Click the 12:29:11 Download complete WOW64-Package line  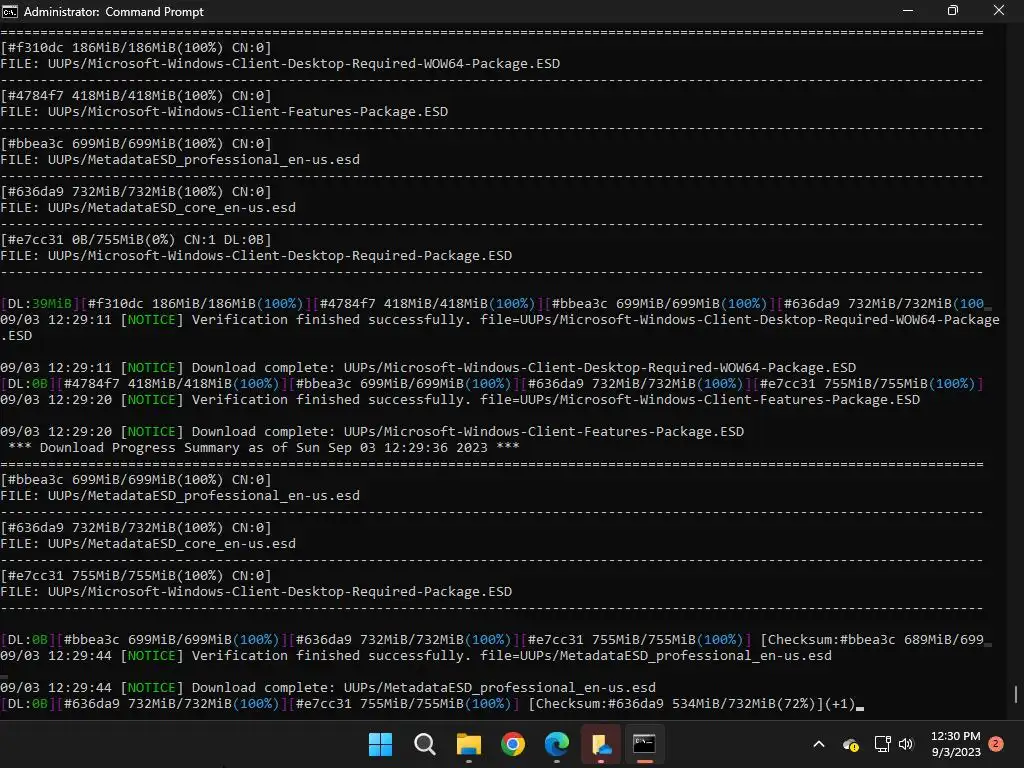tap(428, 368)
